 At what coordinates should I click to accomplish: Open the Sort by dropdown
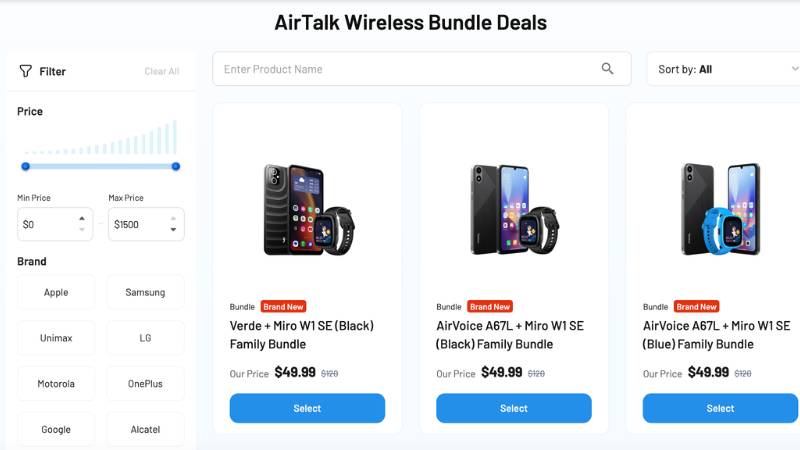click(x=724, y=69)
